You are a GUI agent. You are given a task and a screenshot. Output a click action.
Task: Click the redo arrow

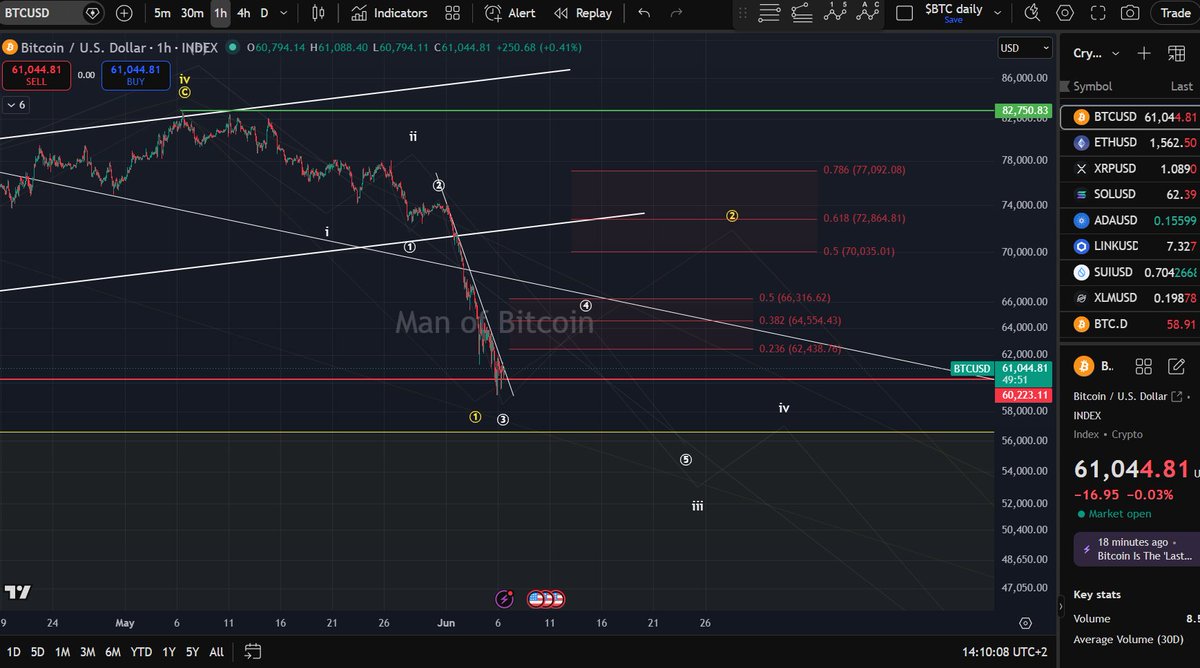pyautogui.click(x=677, y=13)
